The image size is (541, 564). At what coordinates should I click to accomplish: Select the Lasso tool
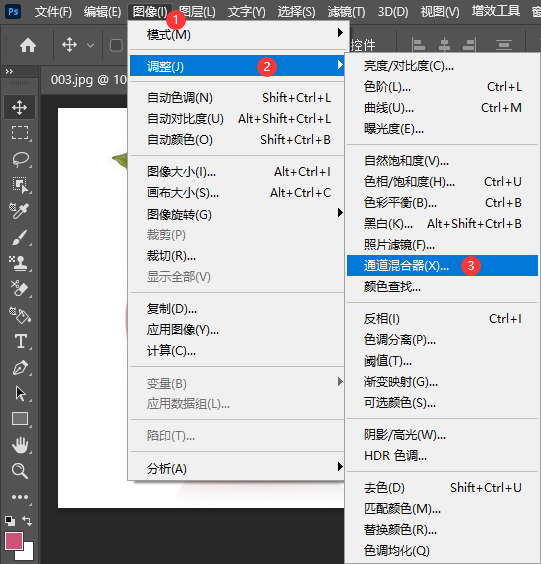pyautogui.click(x=19, y=159)
